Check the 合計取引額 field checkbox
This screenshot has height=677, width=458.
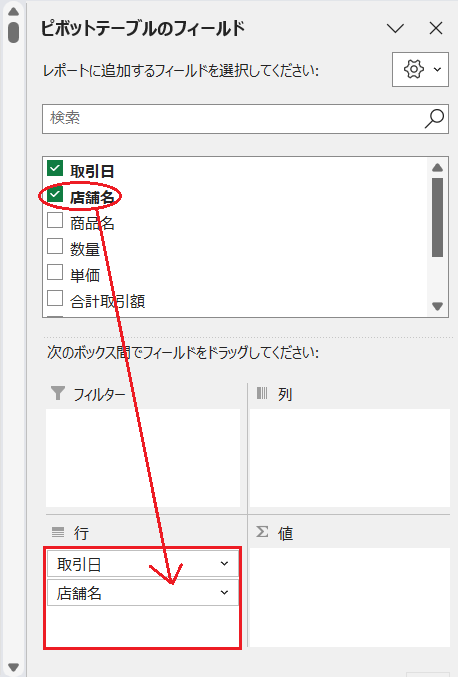tap(55, 298)
